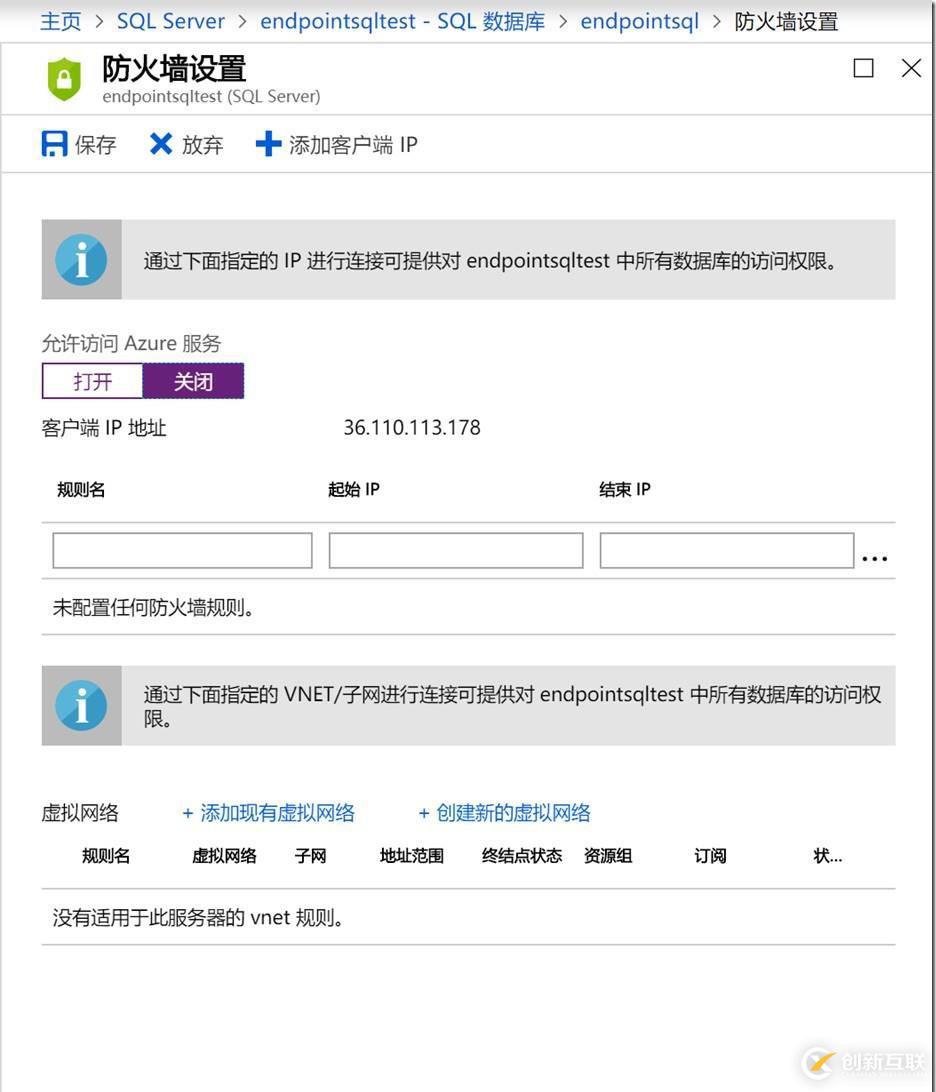Click the 起始 IP column header
This screenshot has width=936, height=1092.
tap(354, 490)
